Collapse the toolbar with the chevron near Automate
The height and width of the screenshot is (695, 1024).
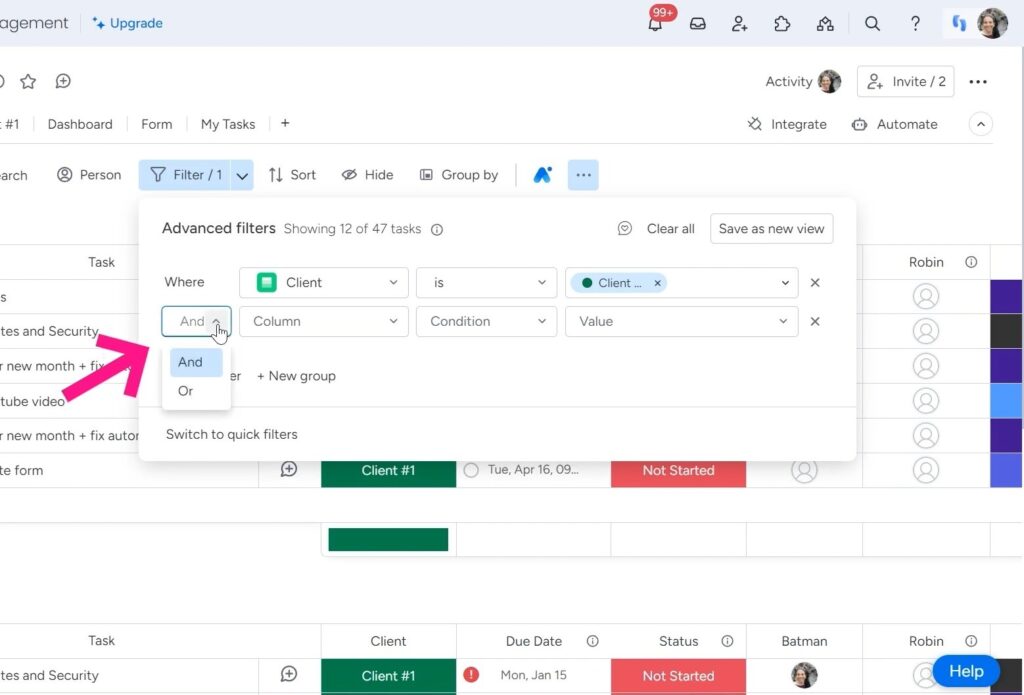pyautogui.click(x=981, y=123)
